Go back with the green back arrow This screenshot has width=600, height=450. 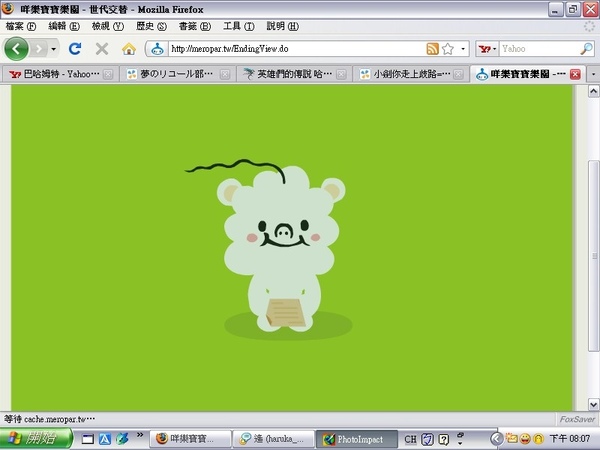16,49
